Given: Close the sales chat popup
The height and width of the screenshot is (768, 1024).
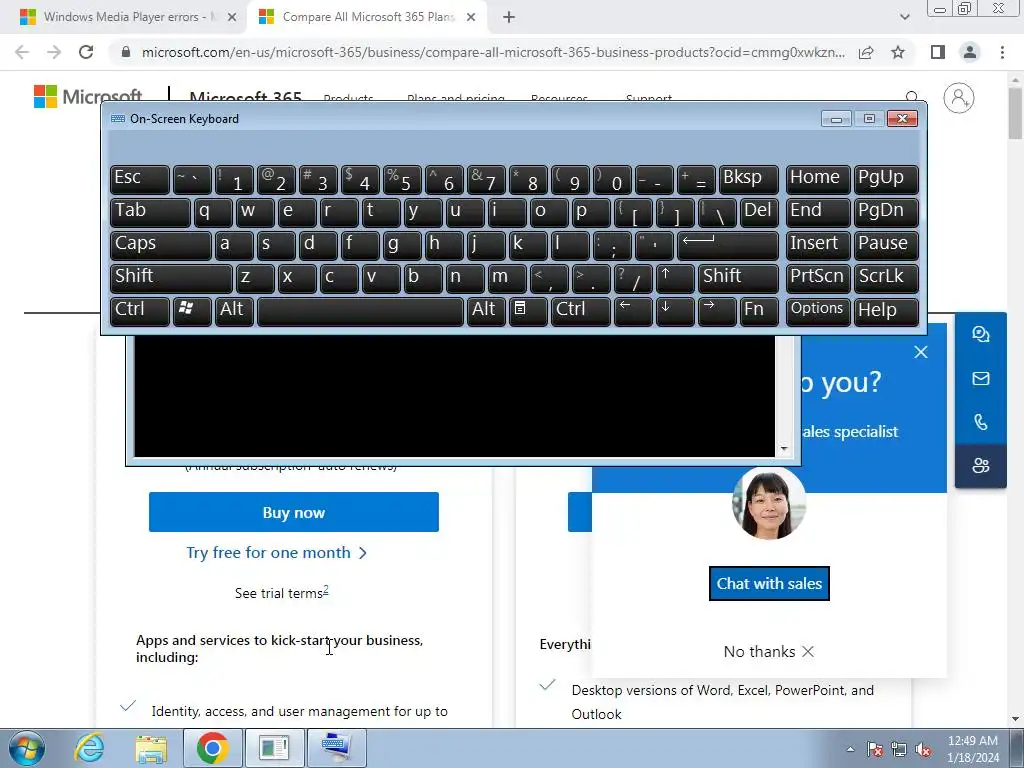Looking at the screenshot, I should pyautogui.click(x=921, y=352).
